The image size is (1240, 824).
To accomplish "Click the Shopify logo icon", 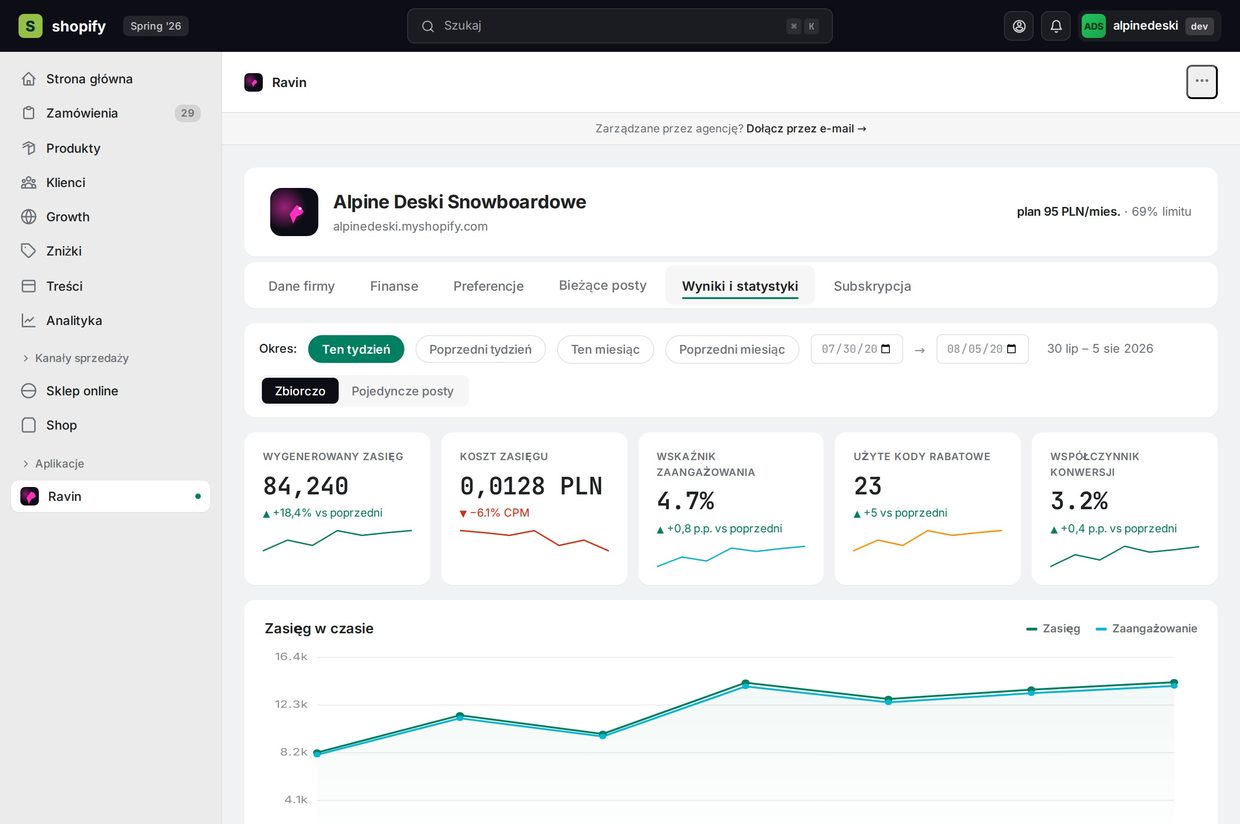I will (x=30, y=26).
